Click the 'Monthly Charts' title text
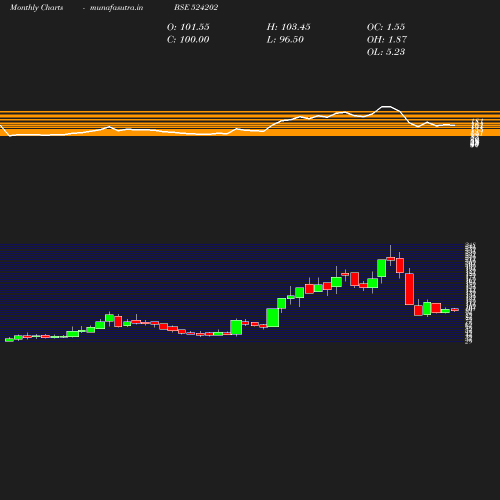This screenshot has width=500, height=500. (36, 7)
